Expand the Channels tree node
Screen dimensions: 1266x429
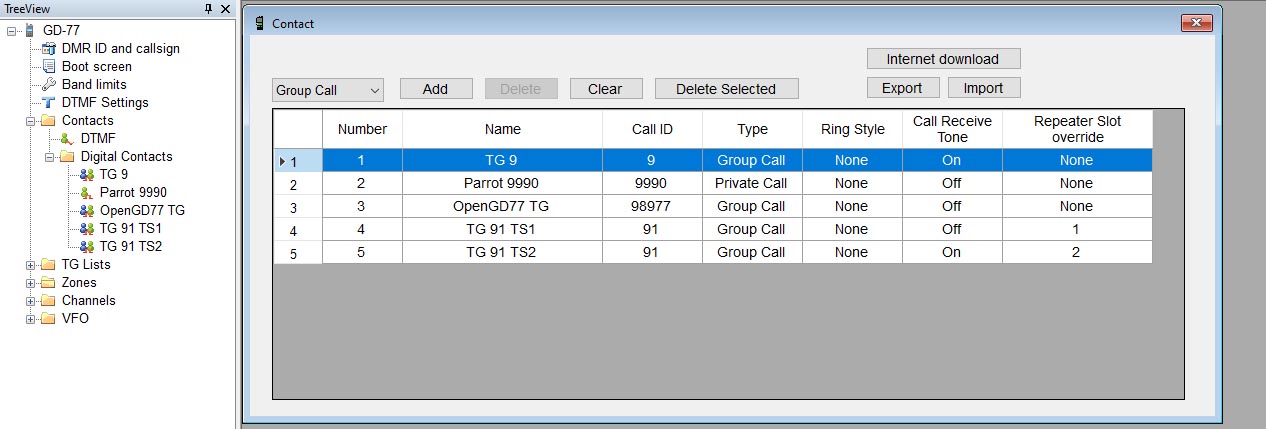pos(30,301)
